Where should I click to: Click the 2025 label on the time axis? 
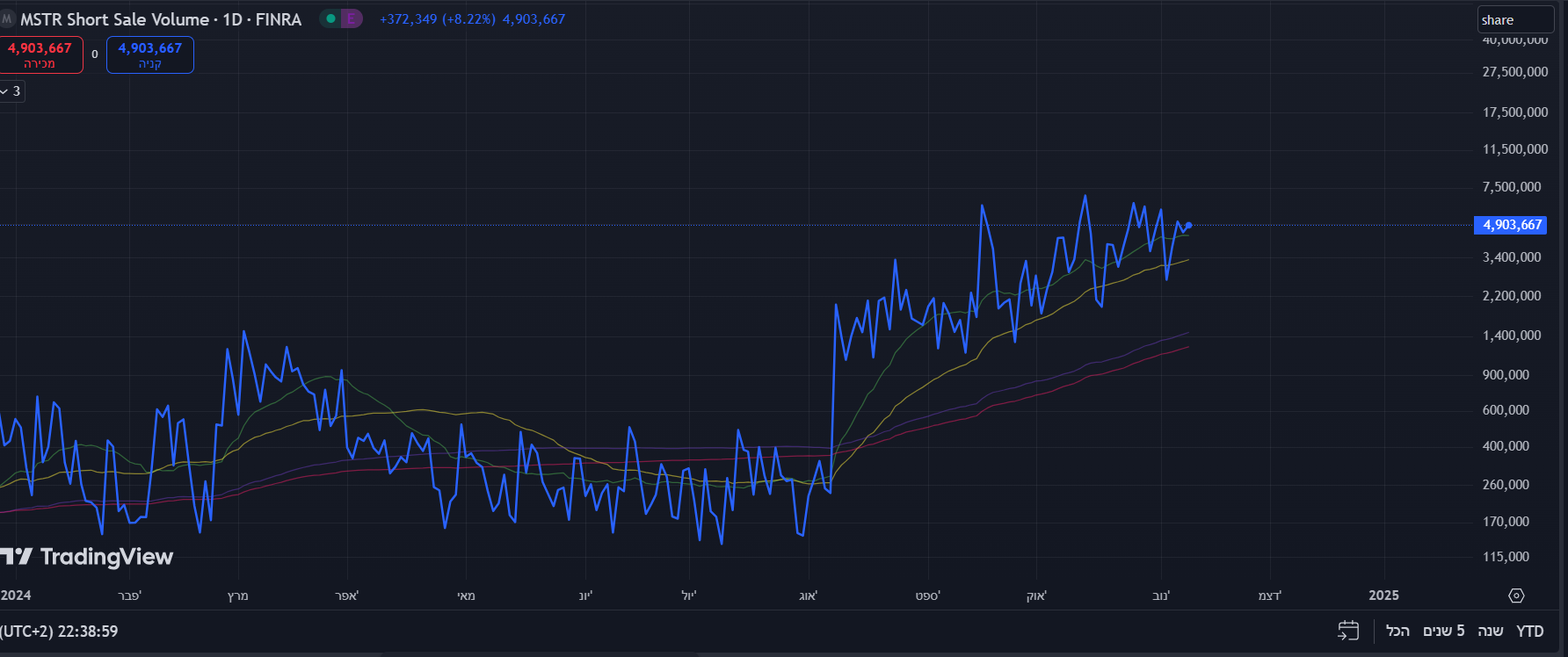1384,596
